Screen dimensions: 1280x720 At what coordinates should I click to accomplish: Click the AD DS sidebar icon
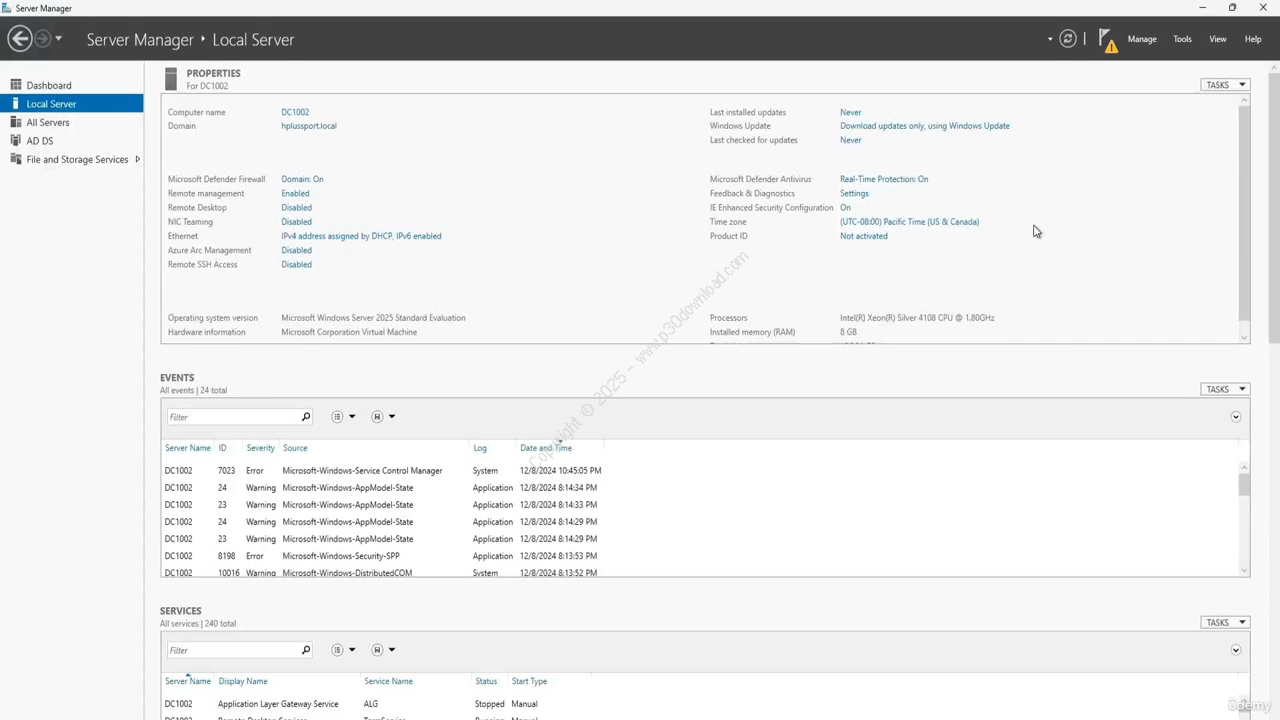16,141
